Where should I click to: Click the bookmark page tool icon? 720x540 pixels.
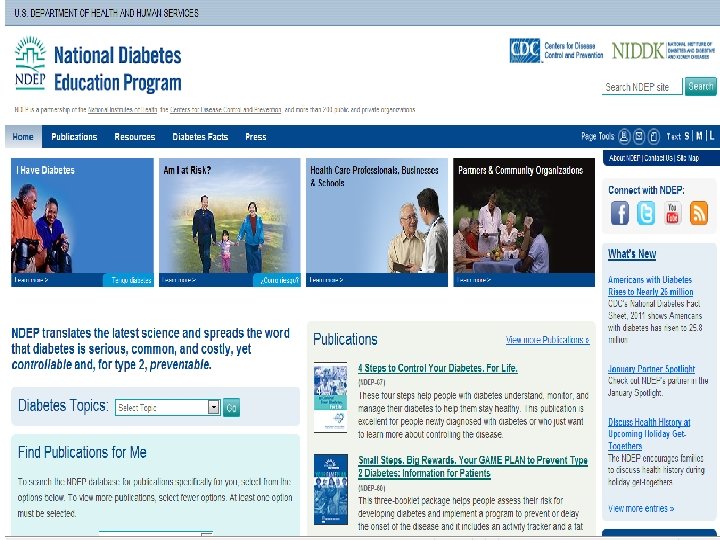(654, 136)
